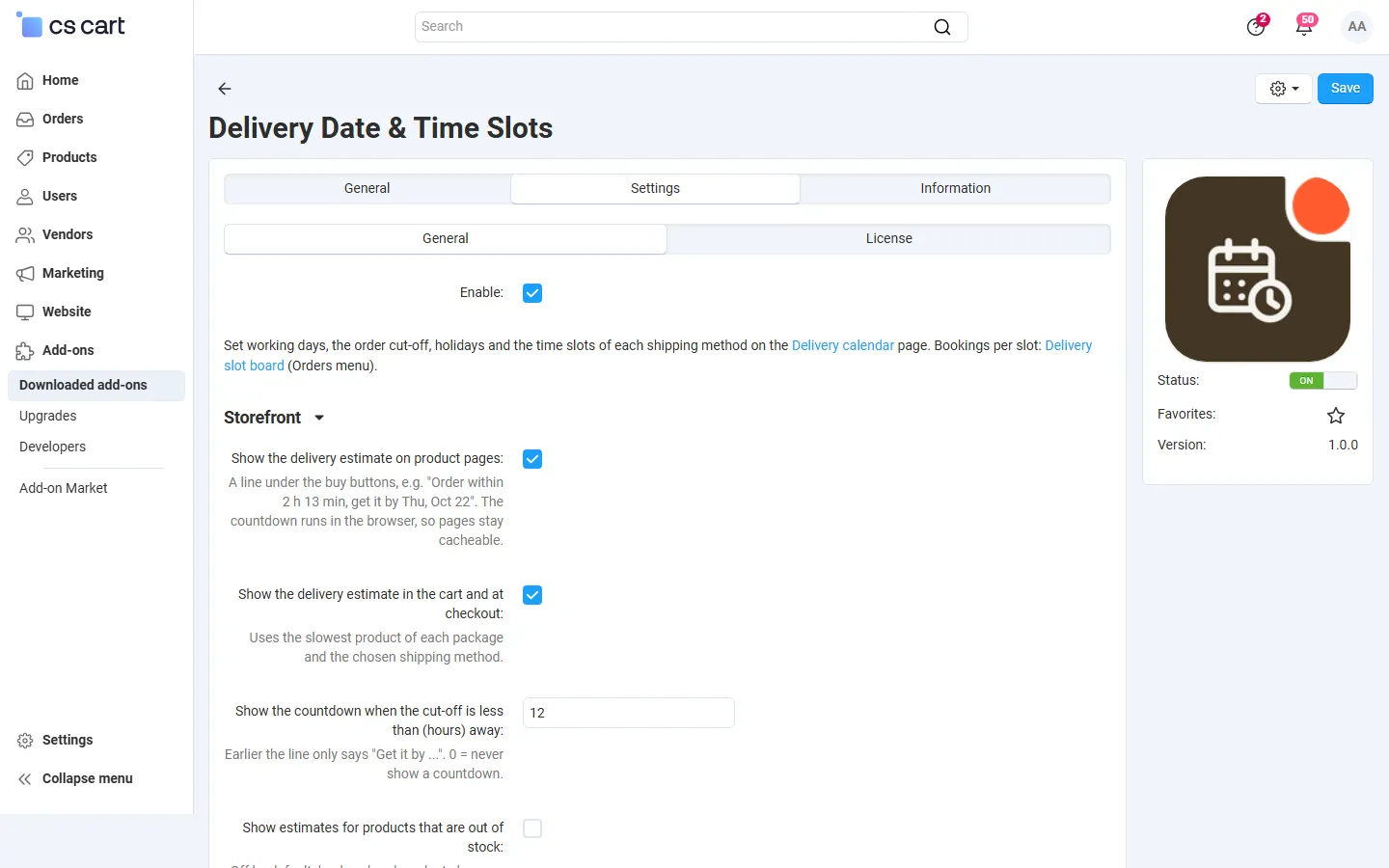Image resolution: width=1389 pixels, height=868 pixels.
Task: Open the Add-ons puzzle icon
Action: 25,351
